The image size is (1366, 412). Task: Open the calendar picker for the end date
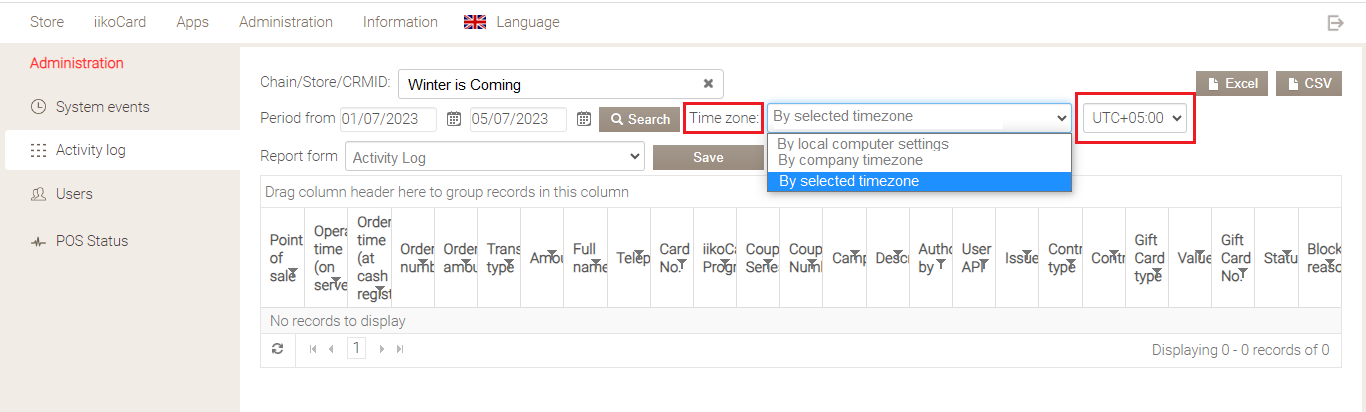point(584,119)
